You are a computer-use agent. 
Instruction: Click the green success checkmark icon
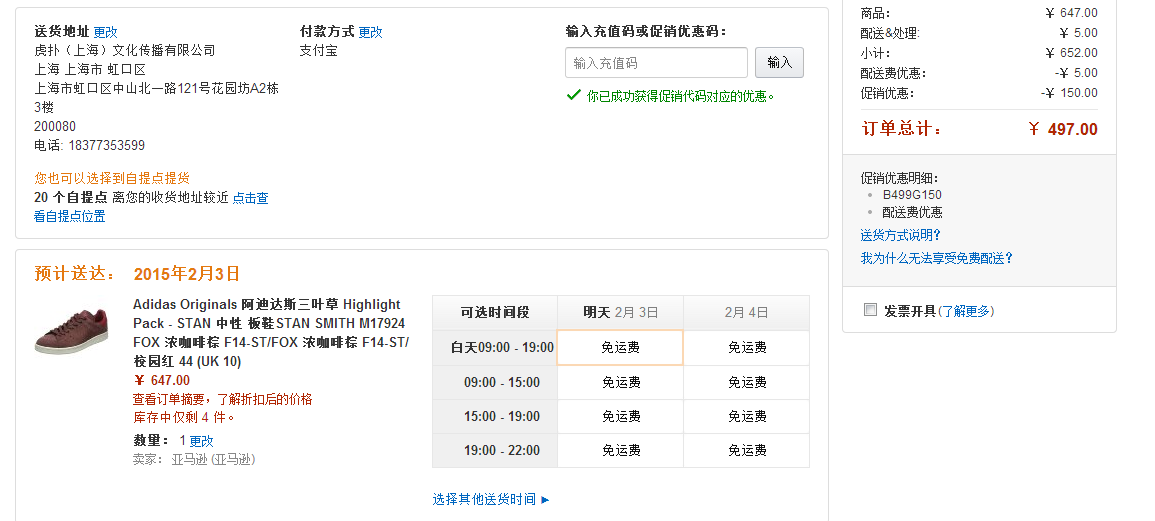[x=574, y=95]
